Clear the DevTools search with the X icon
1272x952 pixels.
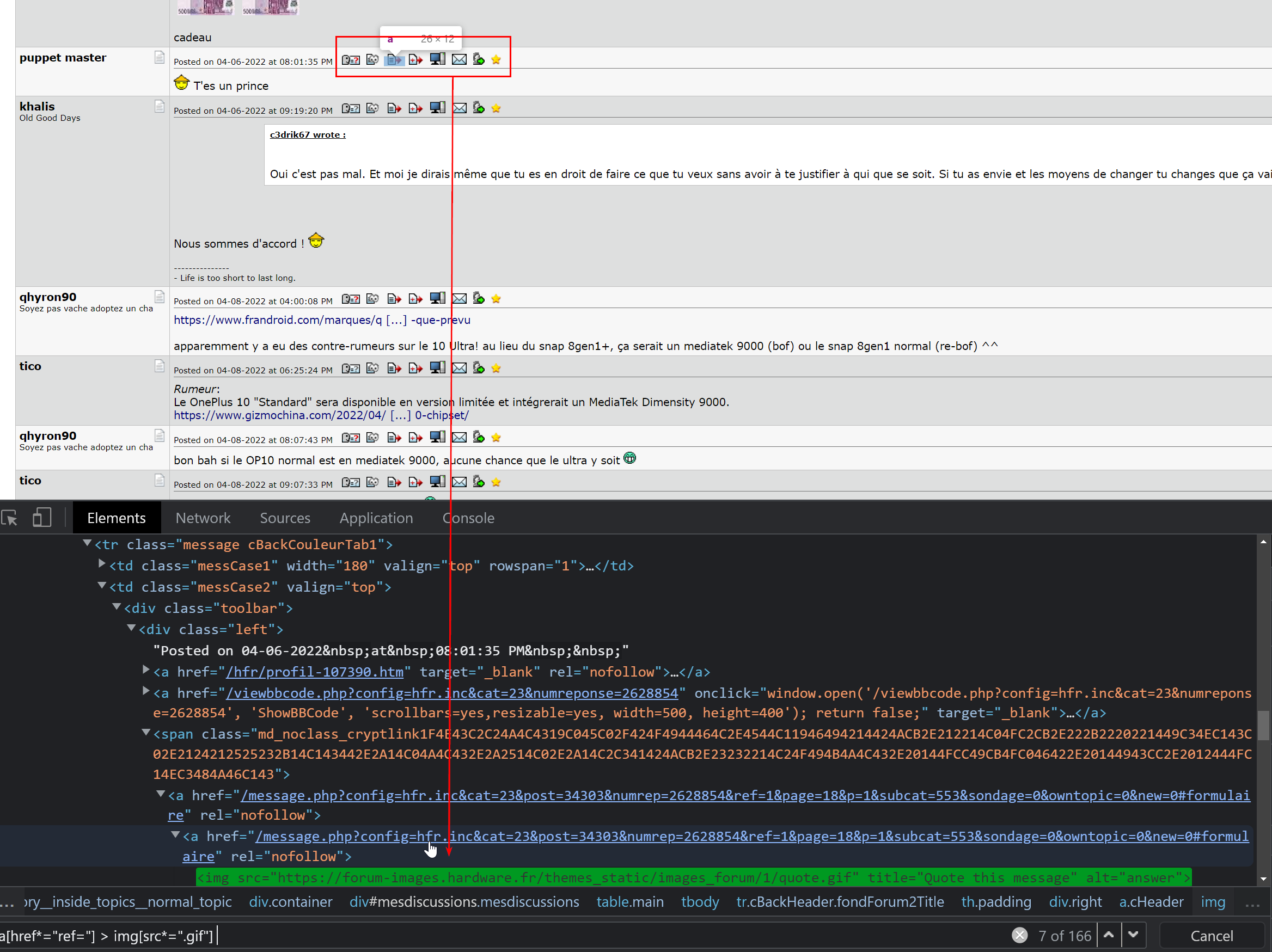[x=1019, y=935]
